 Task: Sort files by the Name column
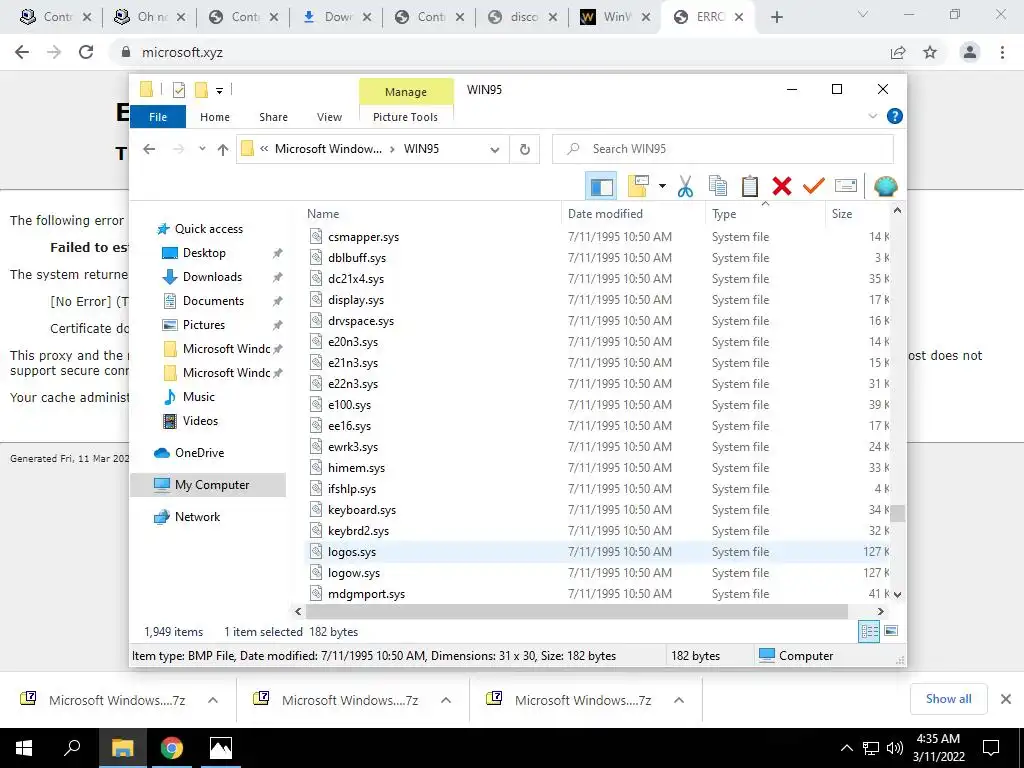pyautogui.click(x=323, y=214)
